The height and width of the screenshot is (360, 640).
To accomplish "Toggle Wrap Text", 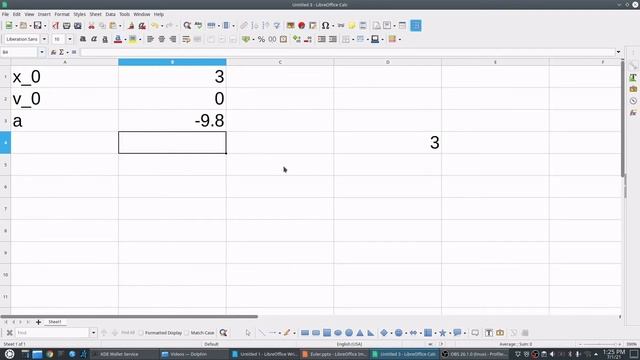I will point(186,39).
